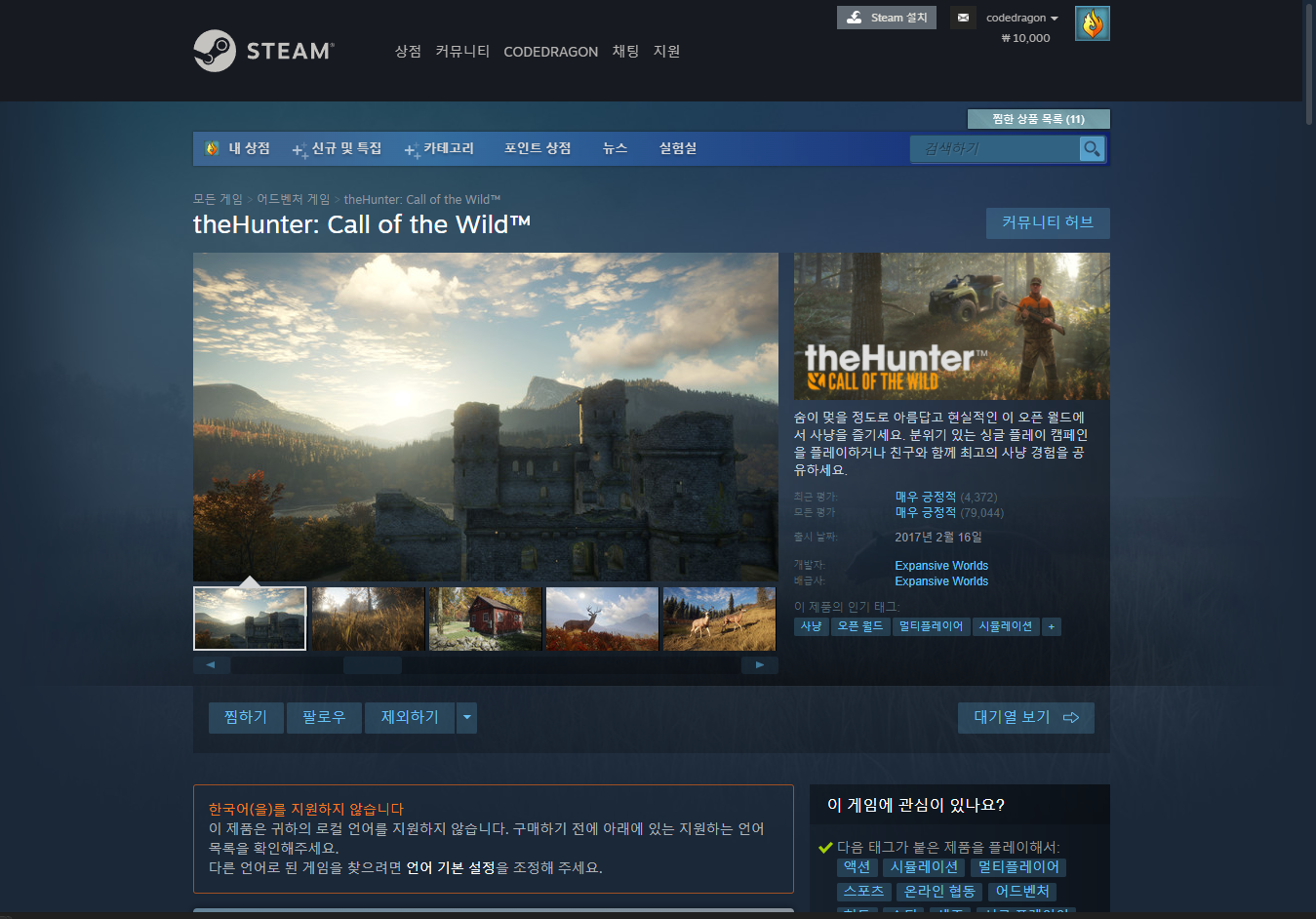Select the 온라인 협동 tag
The image size is (1316, 919).
[x=939, y=892]
